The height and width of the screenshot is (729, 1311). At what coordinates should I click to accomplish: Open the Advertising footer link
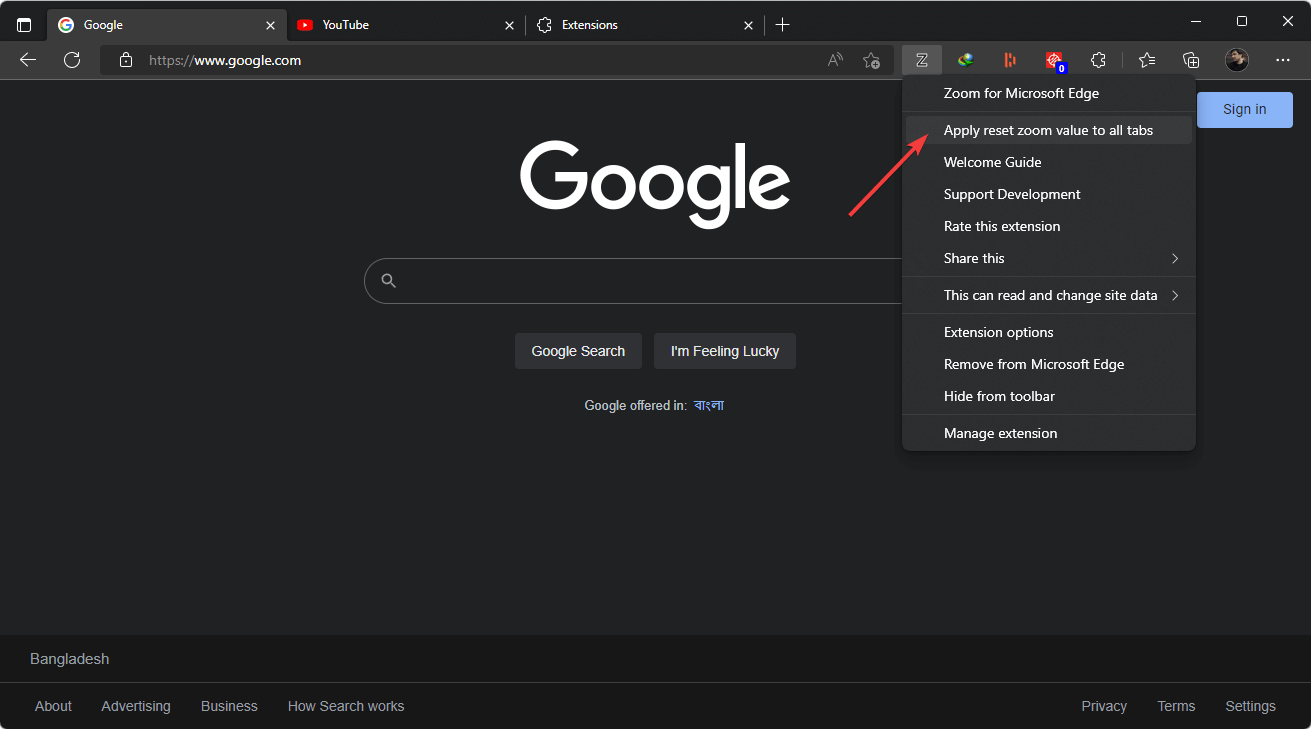click(136, 706)
